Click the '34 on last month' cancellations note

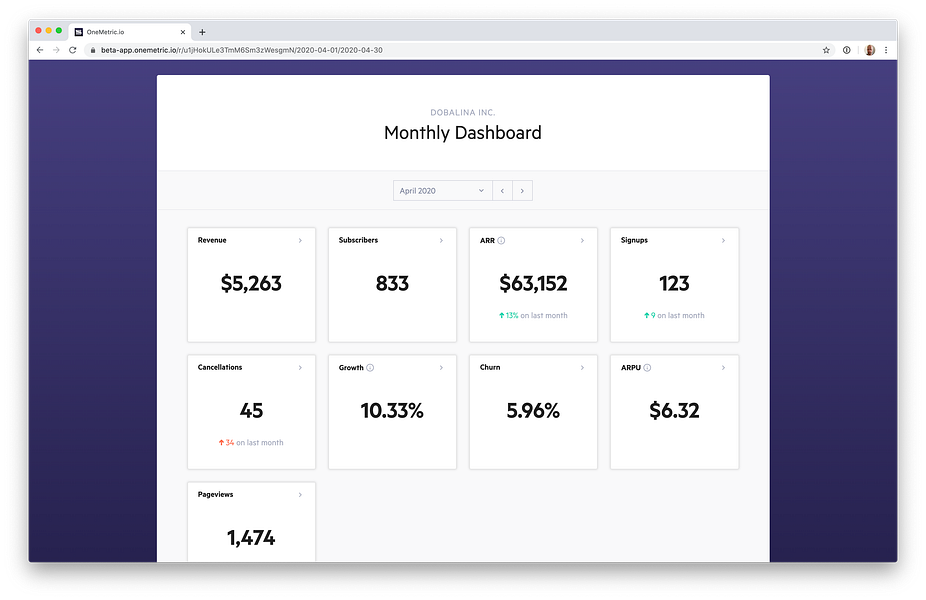(x=251, y=442)
